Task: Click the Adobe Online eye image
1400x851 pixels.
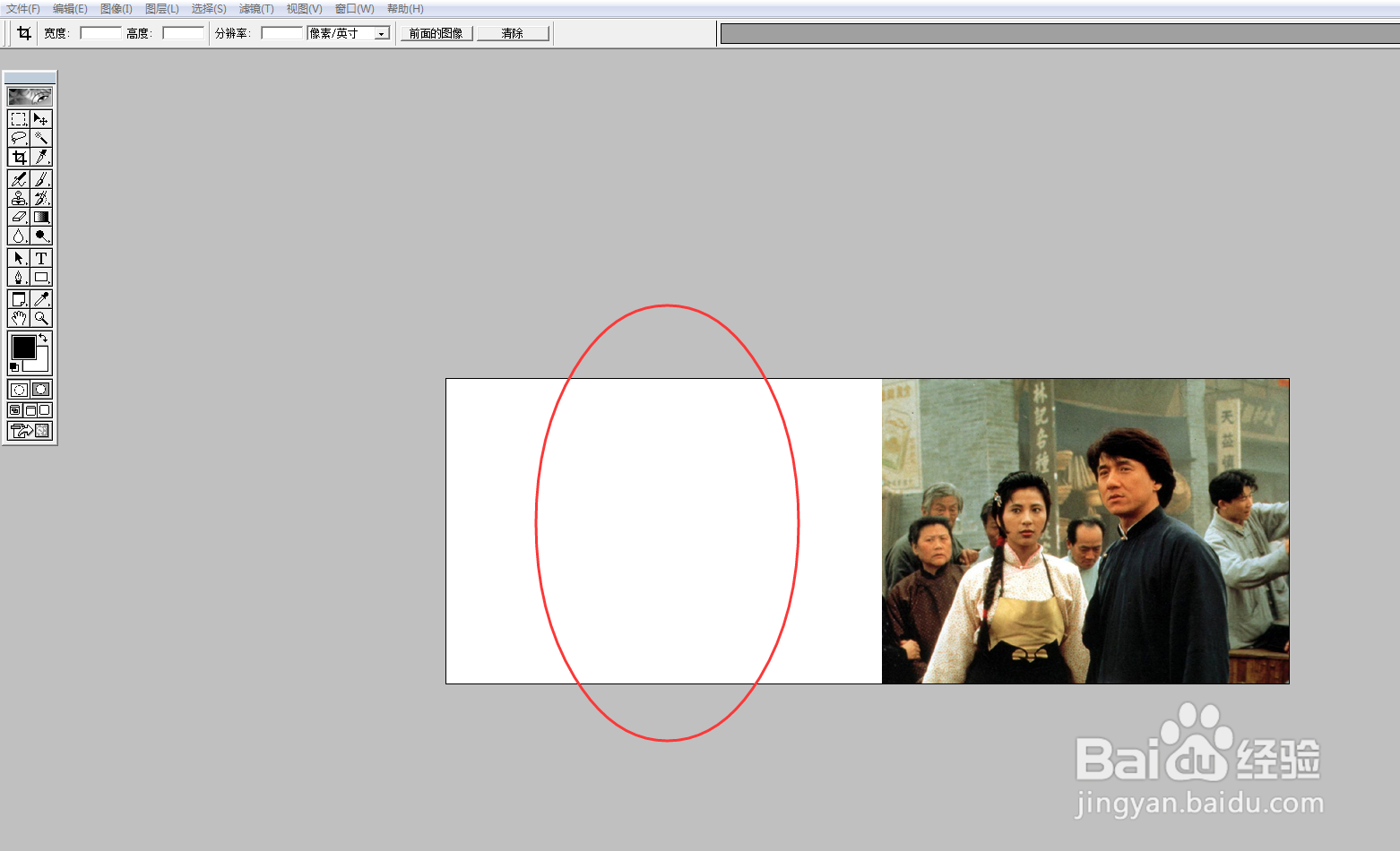Action: [30, 96]
